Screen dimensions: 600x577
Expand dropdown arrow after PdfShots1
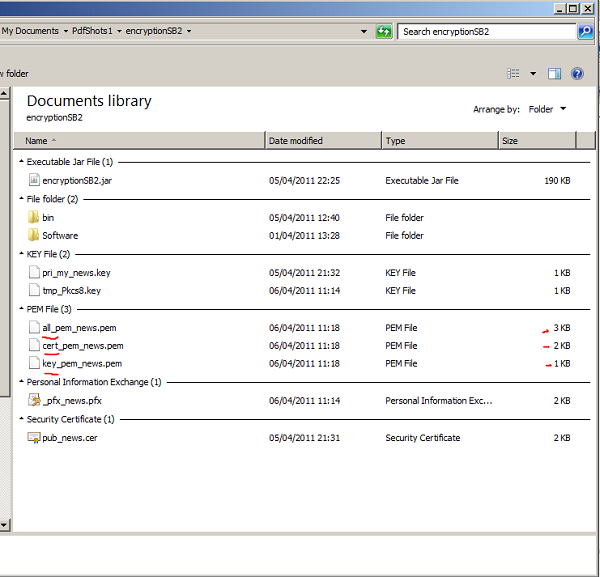119,31
